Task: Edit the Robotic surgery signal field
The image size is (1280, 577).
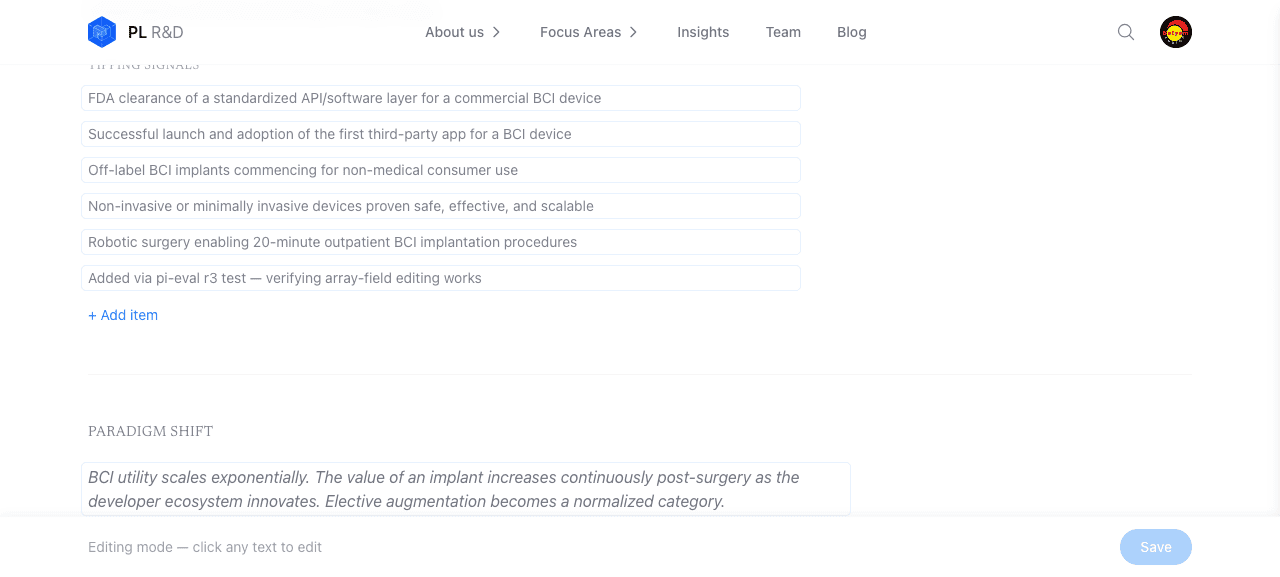Action: pyautogui.click(x=441, y=242)
